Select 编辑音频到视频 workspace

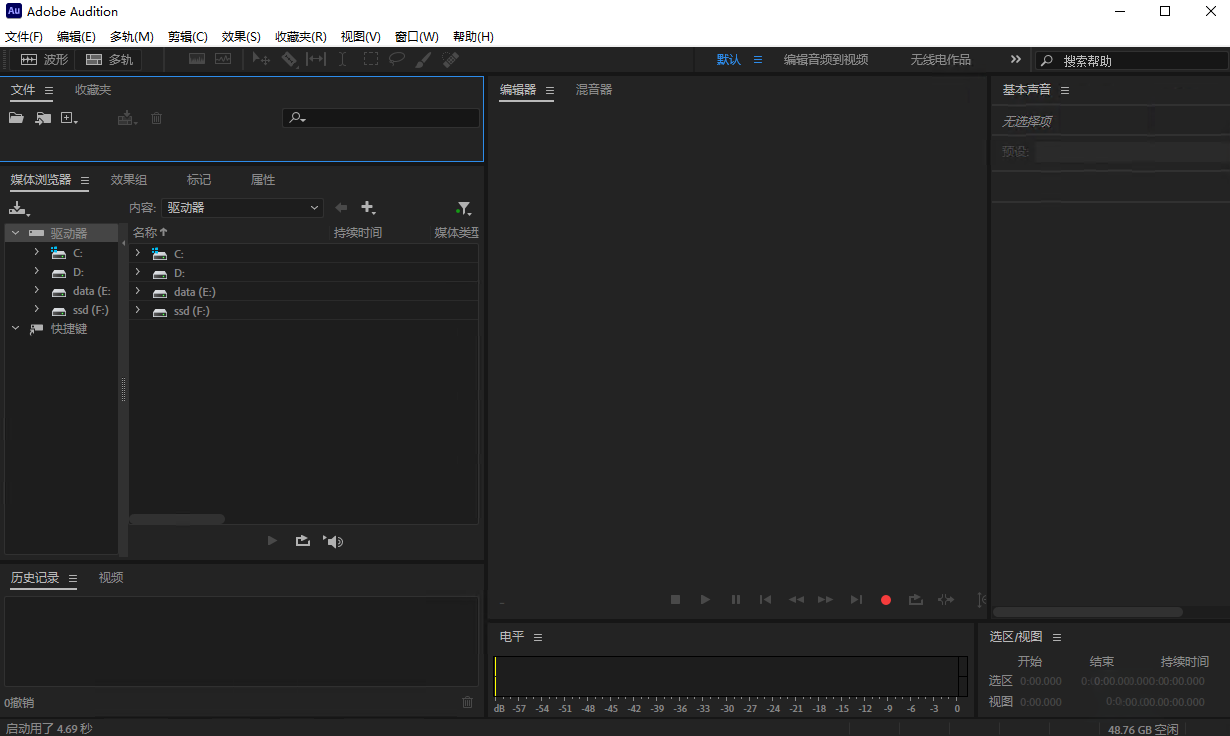point(826,59)
